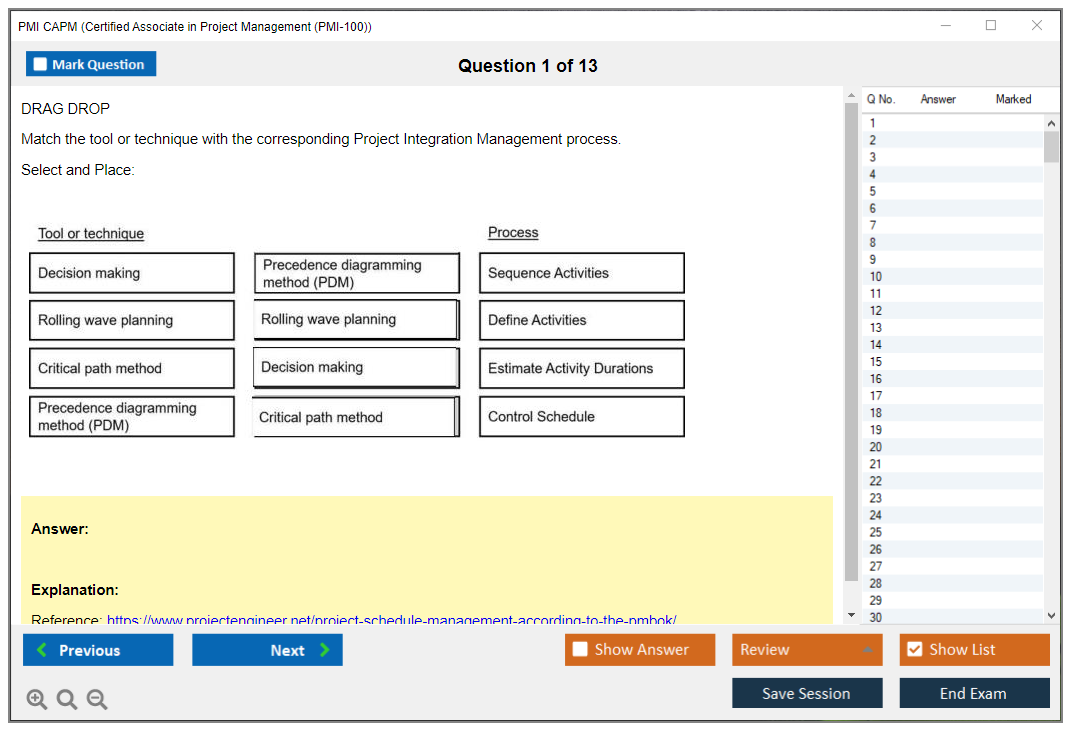The image size is (1075, 735).
Task: Enable the Show Answer checkbox
Action: pos(580,650)
